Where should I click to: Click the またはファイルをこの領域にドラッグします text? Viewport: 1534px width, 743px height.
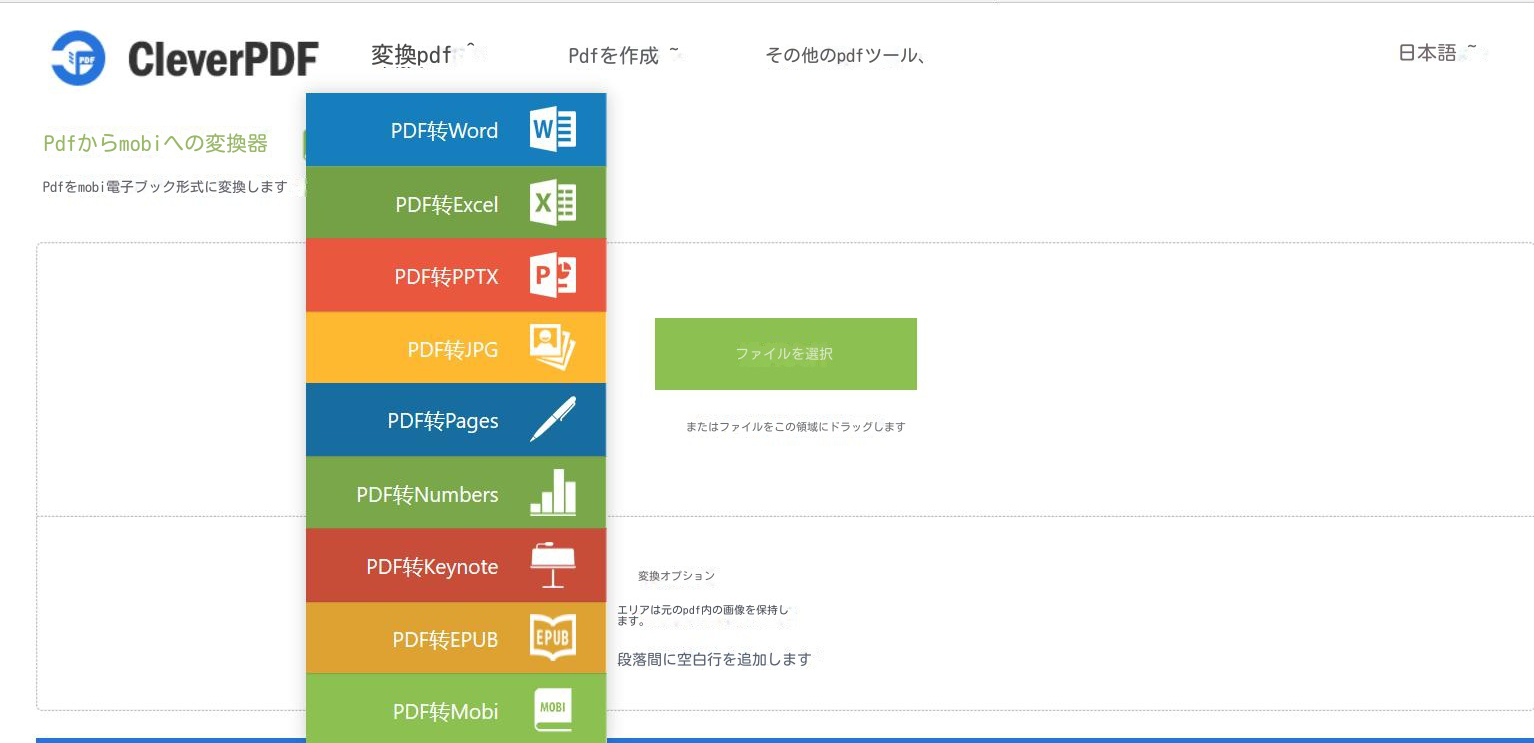[x=796, y=427]
